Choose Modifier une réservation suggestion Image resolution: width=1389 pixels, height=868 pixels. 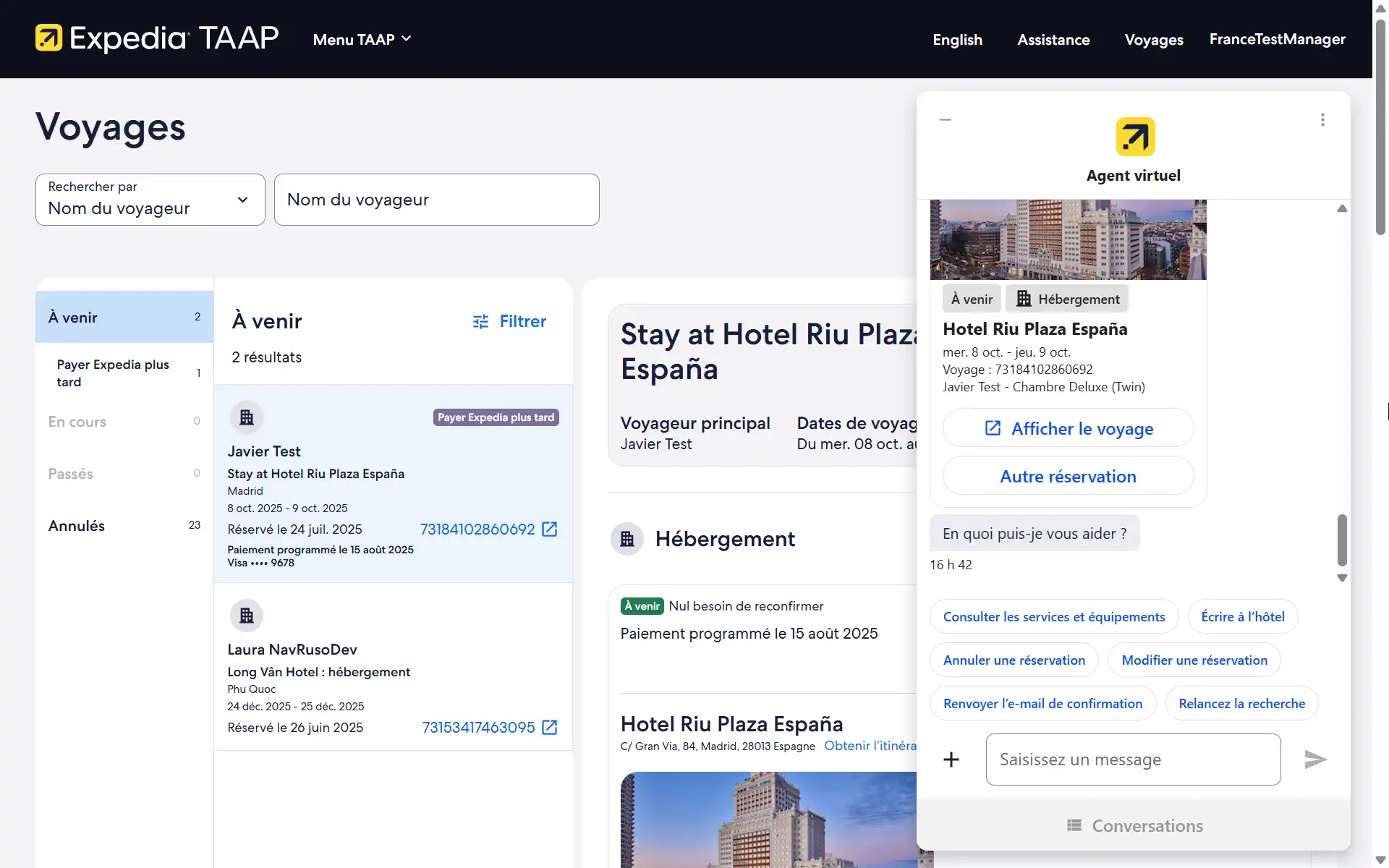1194,660
